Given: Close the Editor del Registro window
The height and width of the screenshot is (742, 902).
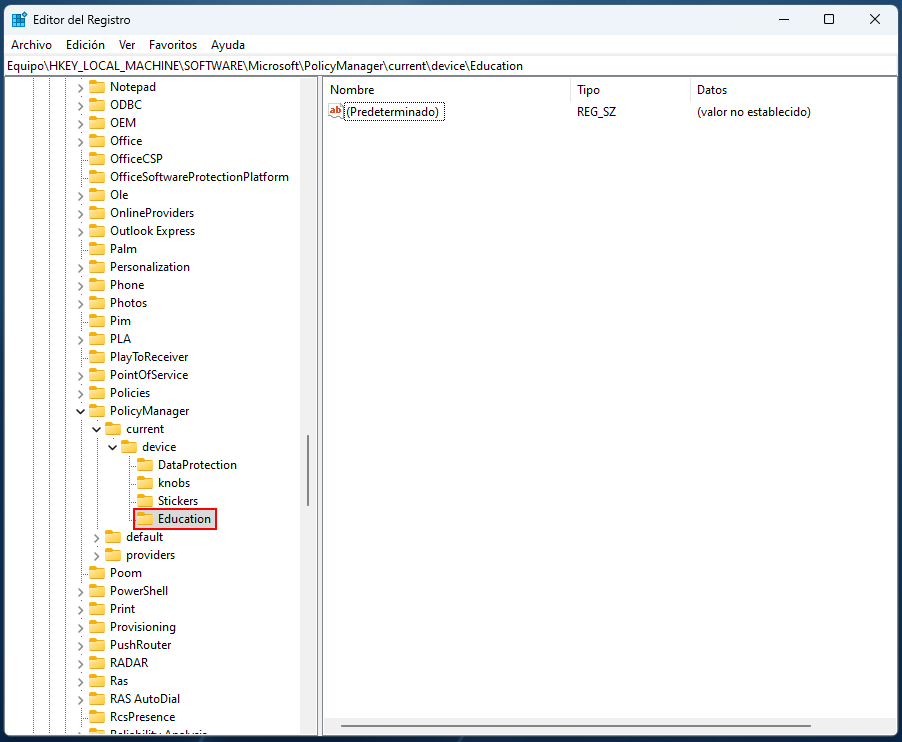Looking at the screenshot, I should [x=875, y=20].
